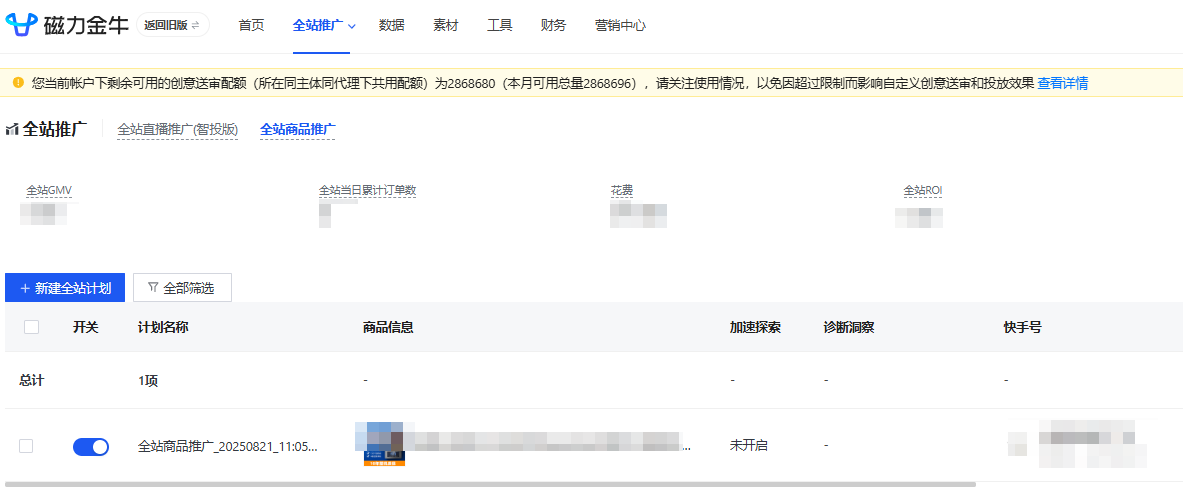The width and height of the screenshot is (1183, 488).
Task: Click the plus icon on 新建全站计划
Action: coord(24,288)
